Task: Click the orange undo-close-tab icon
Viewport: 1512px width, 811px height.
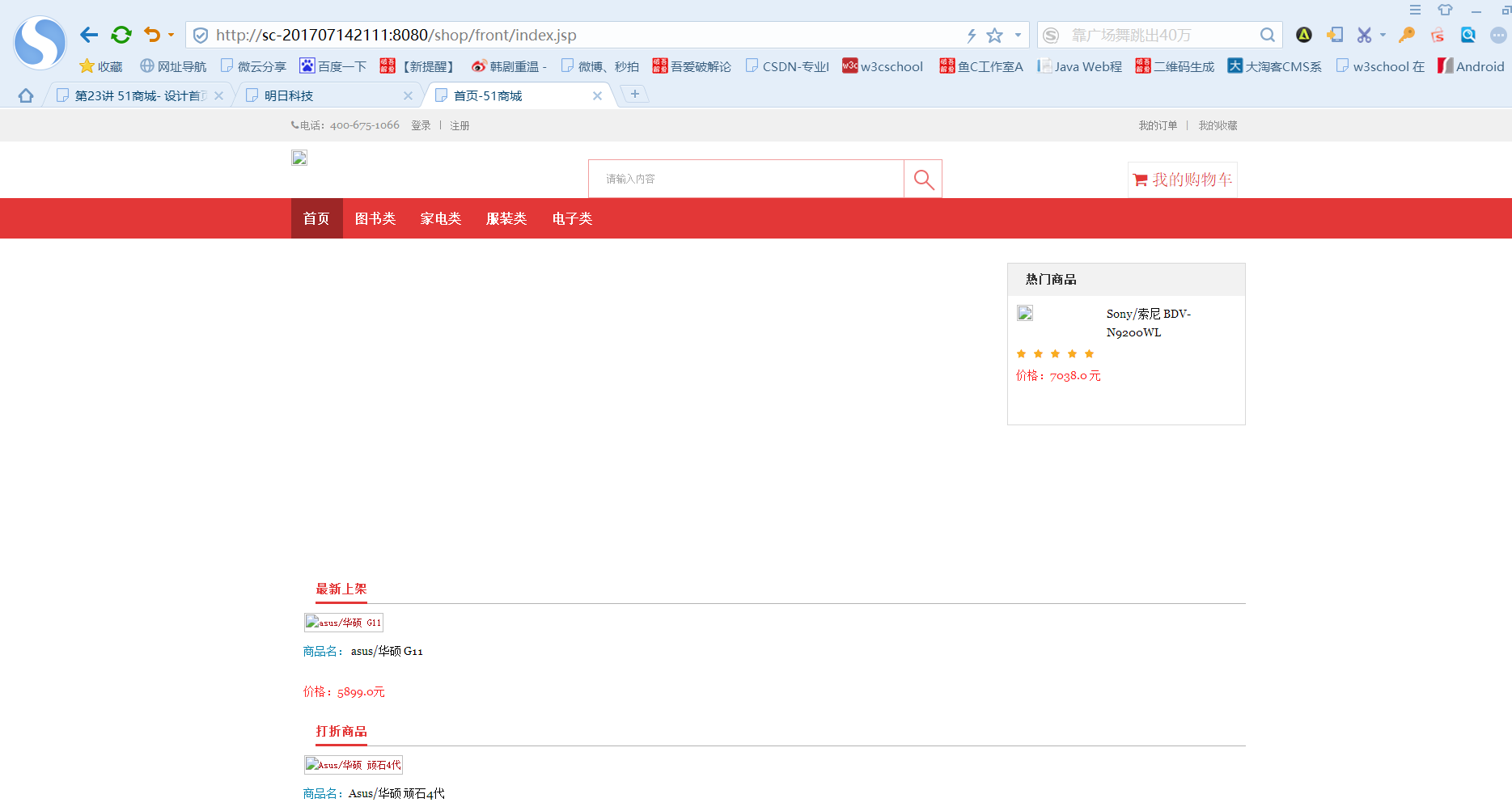Action: [151, 35]
